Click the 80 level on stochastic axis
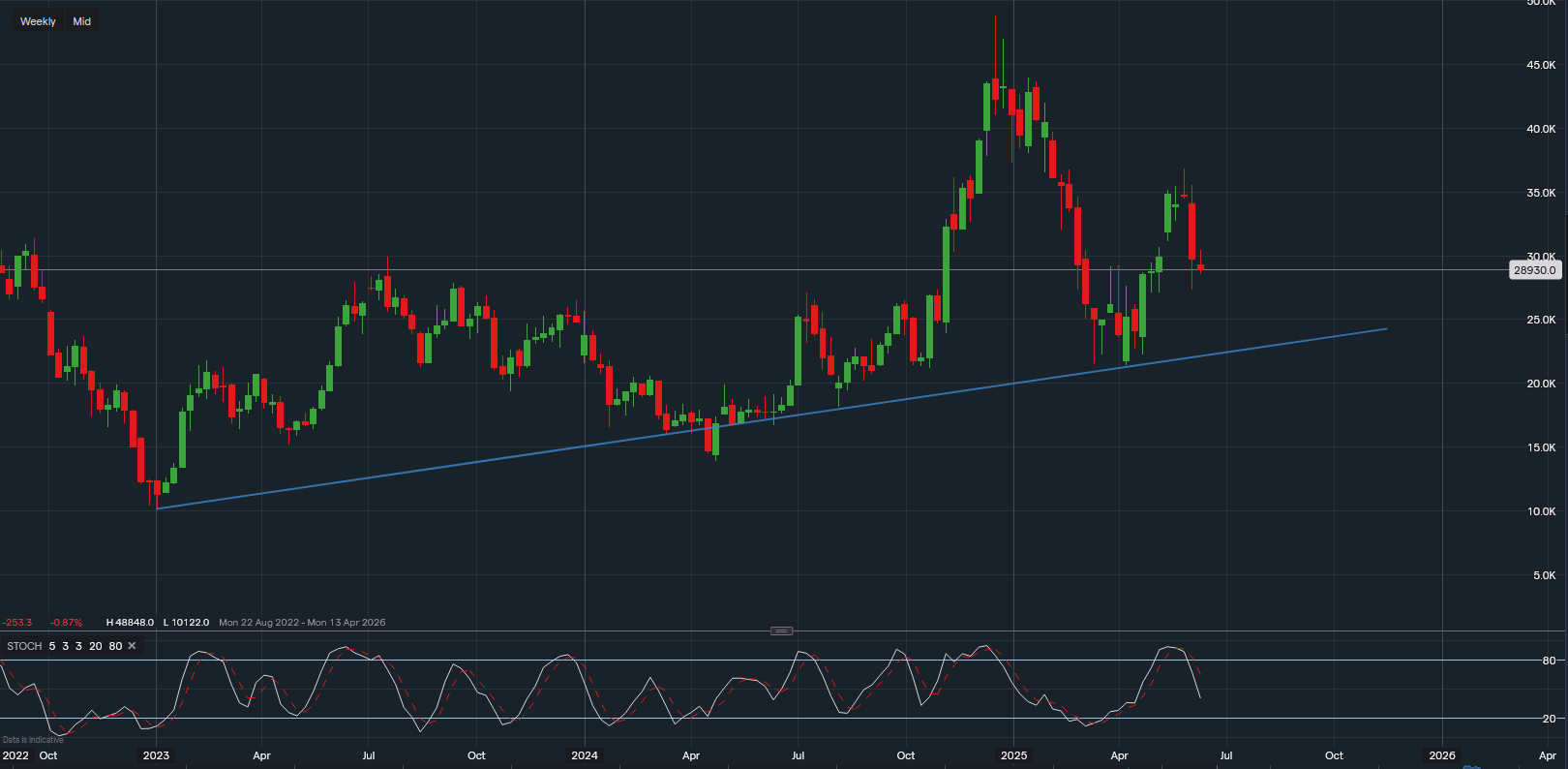 (1549, 661)
